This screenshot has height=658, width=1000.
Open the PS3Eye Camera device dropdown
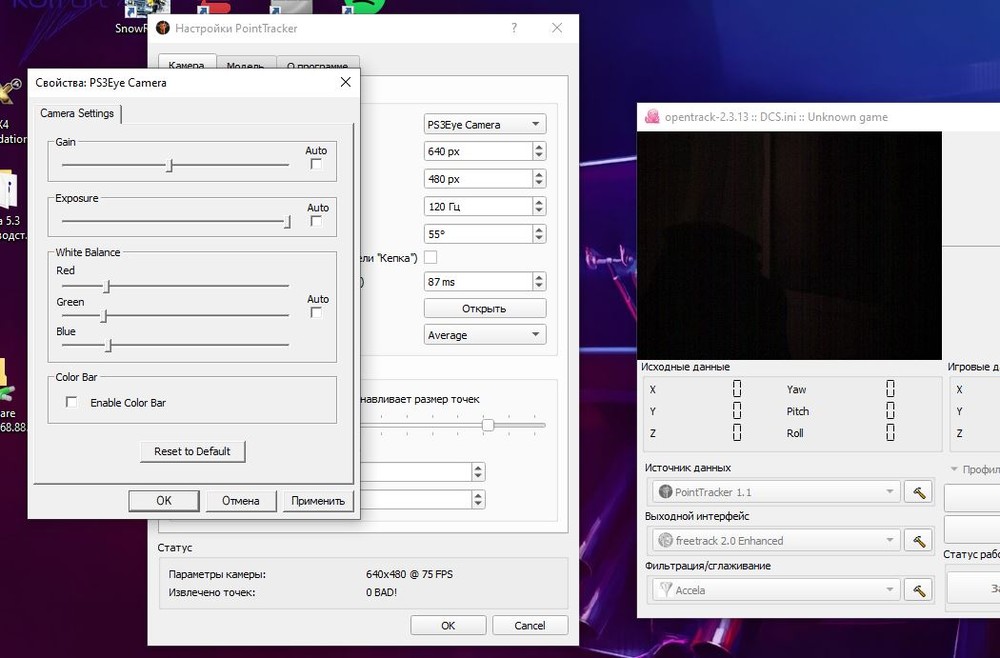pos(485,125)
